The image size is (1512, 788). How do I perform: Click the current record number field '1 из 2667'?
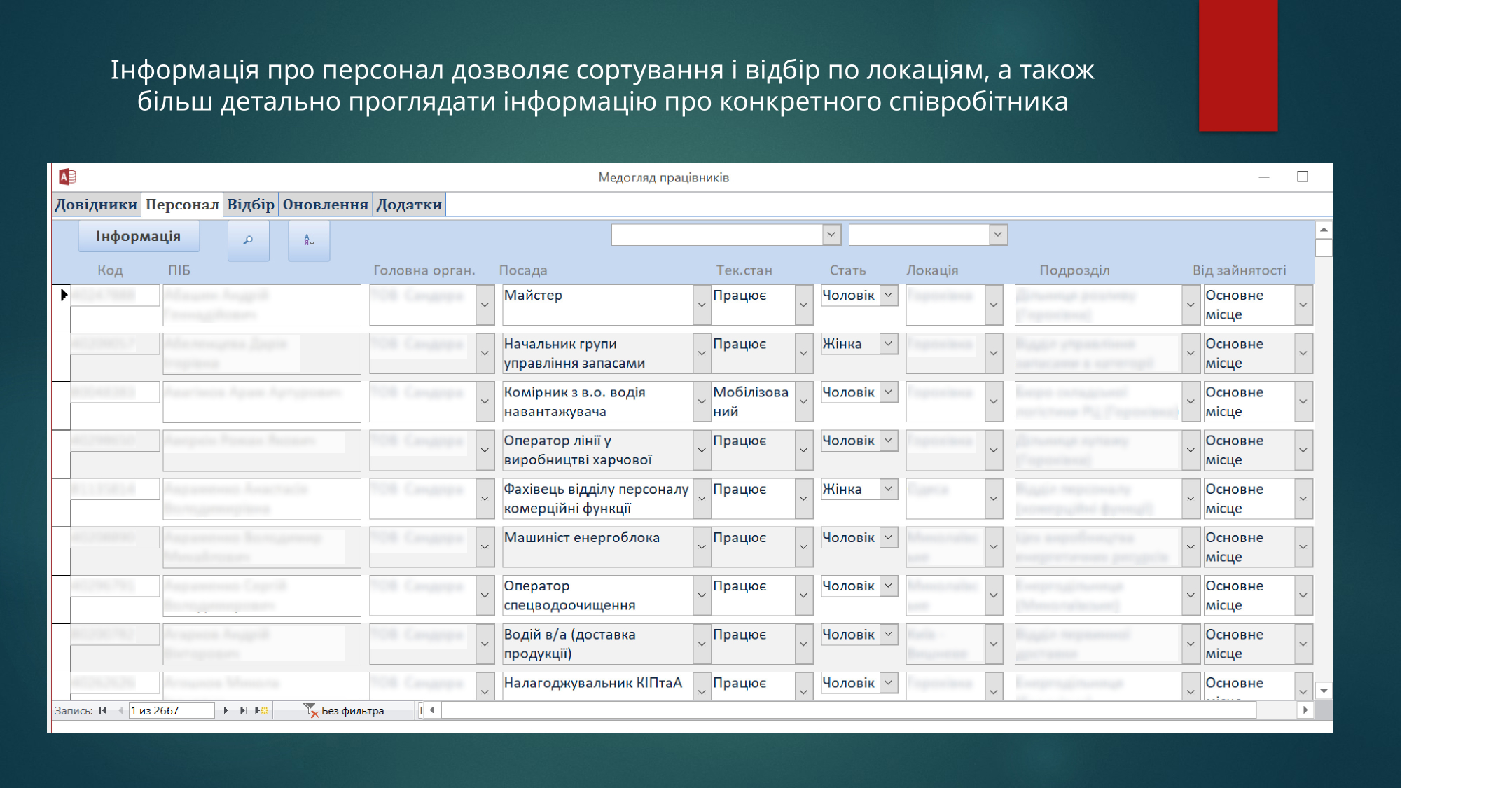(171, 710)
